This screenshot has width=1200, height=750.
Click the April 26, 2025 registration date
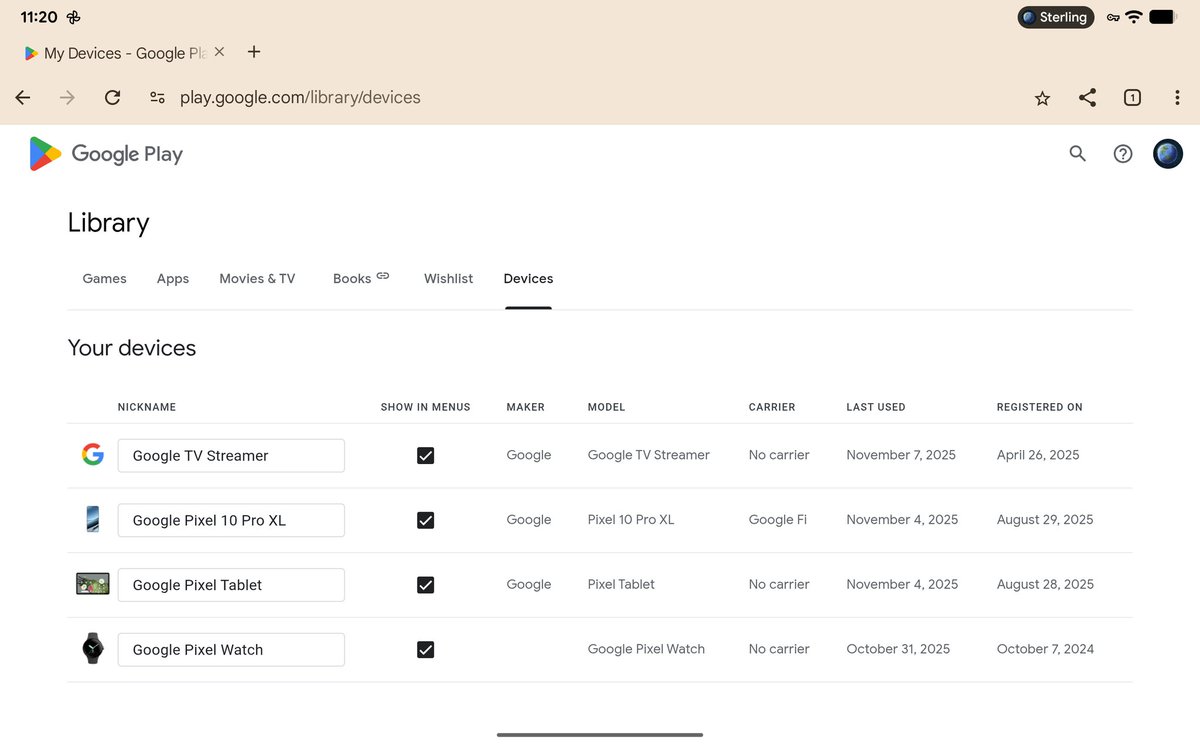pos(1038,455)
